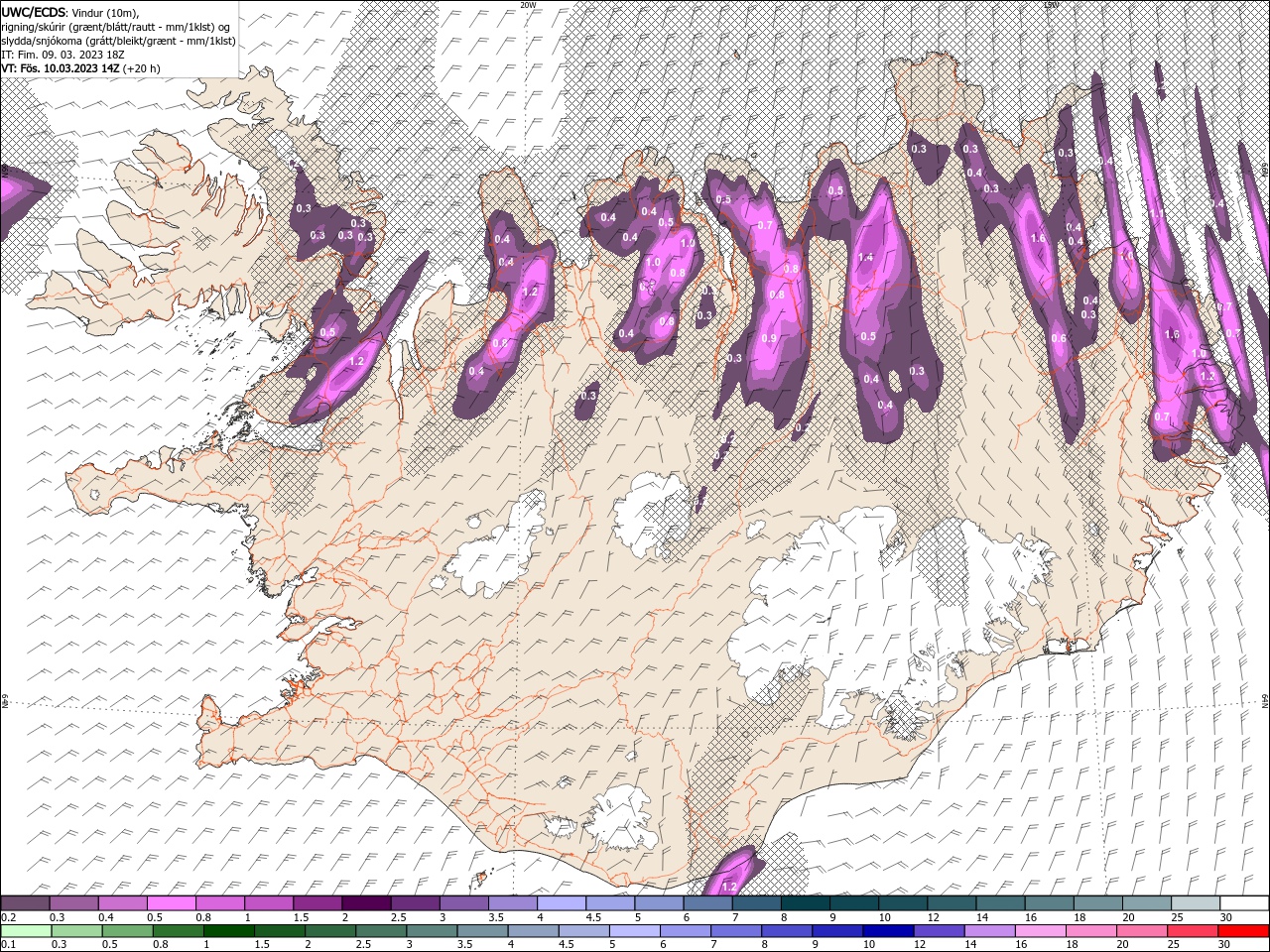Pick the light lavender 4–4.5 snow scale swatch
The height and width of the screenshot is (952, 1270).
561,903
